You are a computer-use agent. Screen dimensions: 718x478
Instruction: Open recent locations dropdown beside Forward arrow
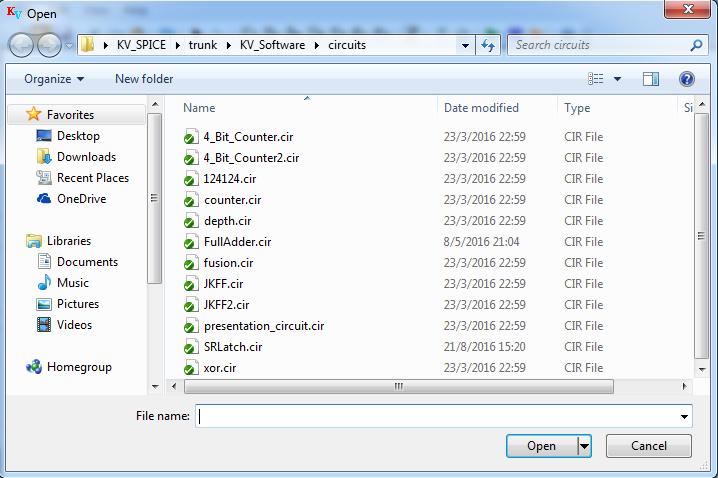pyautogui.click(x=69, y=46)
